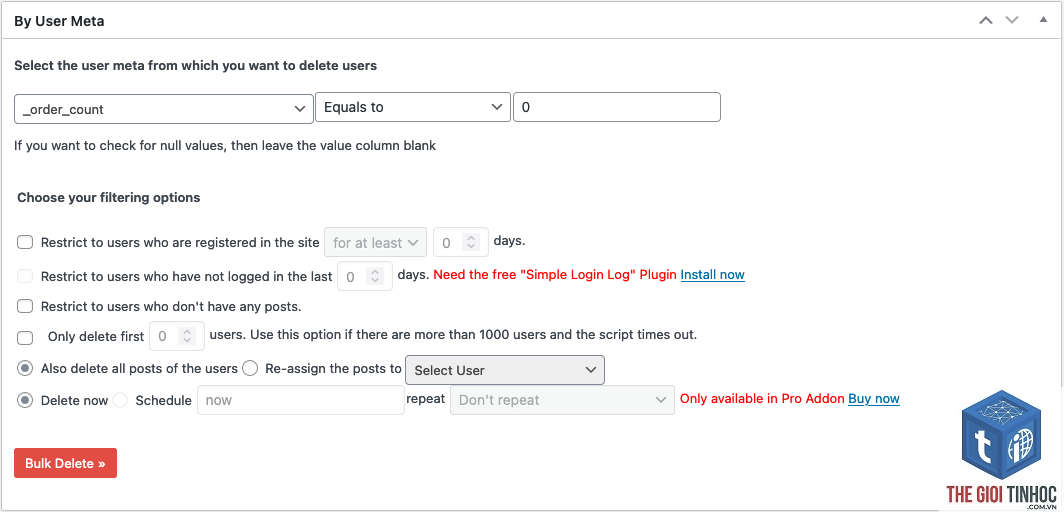
Task: Click the Bulk Delete button
Action: point(65,463)
